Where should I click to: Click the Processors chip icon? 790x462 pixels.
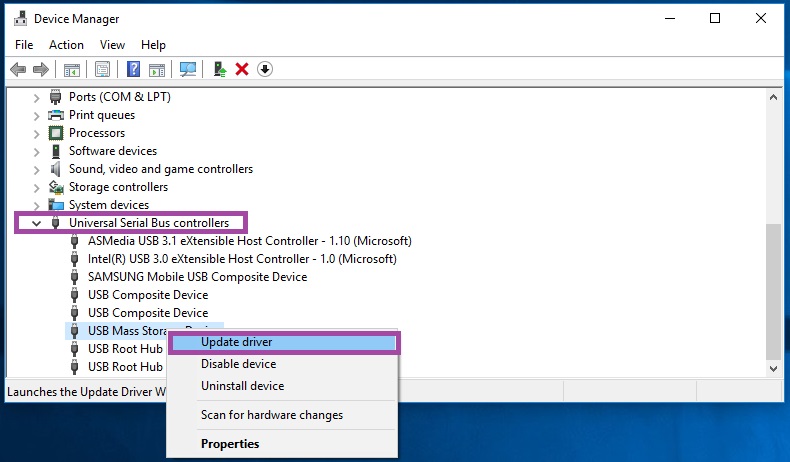55,133
